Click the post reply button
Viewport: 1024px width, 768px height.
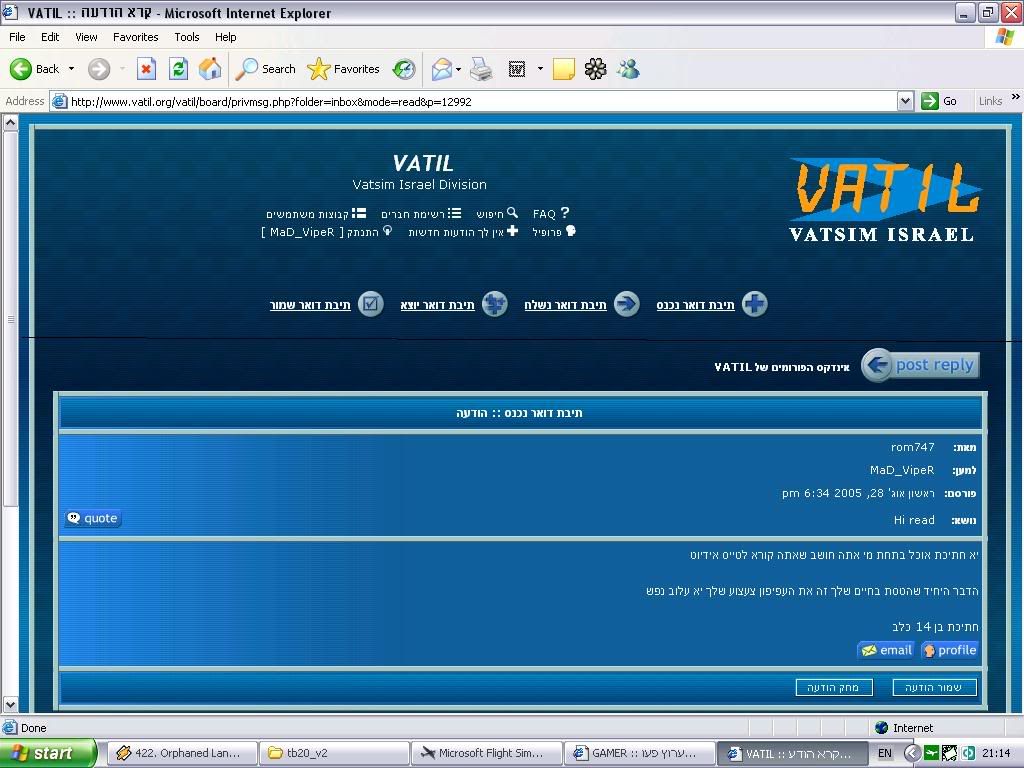921,365
